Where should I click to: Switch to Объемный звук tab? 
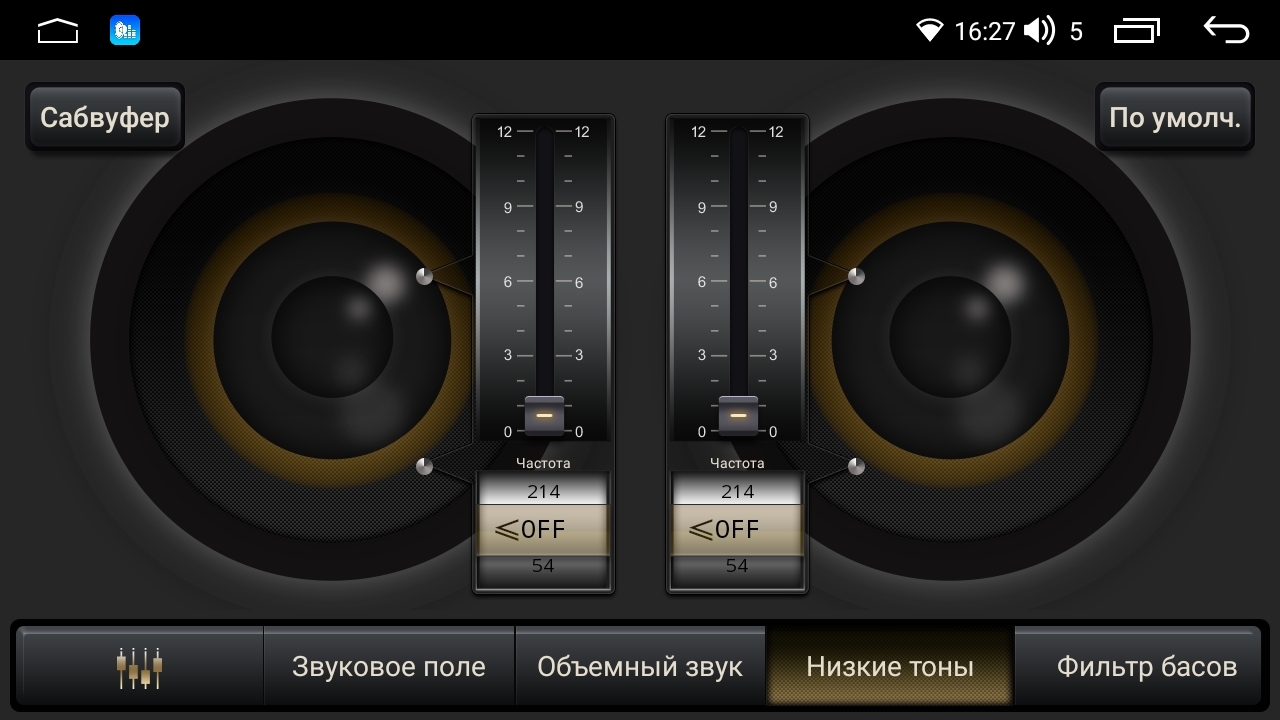640,667
